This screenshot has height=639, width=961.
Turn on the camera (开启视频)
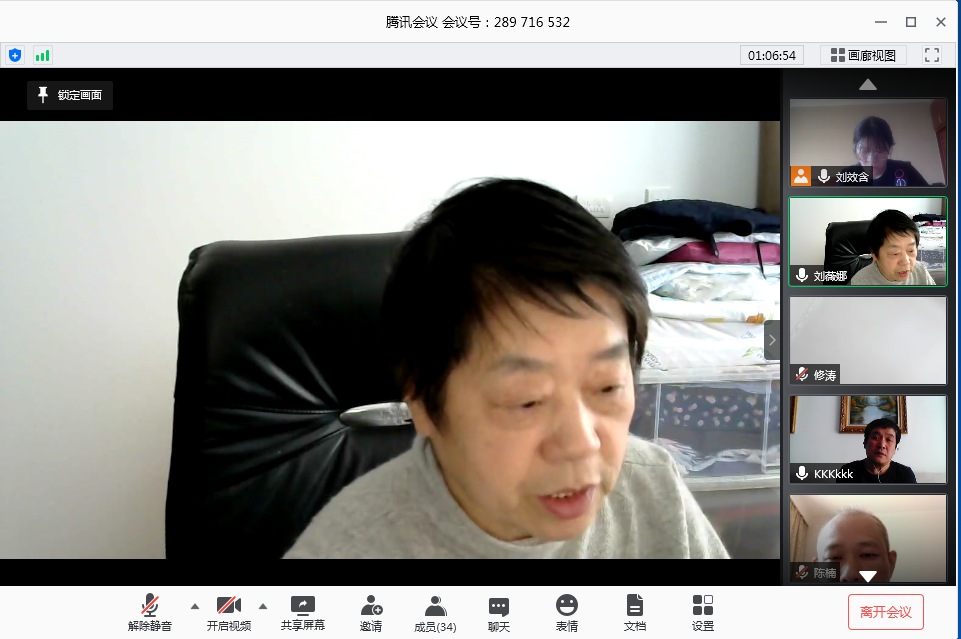pos(228,613)
